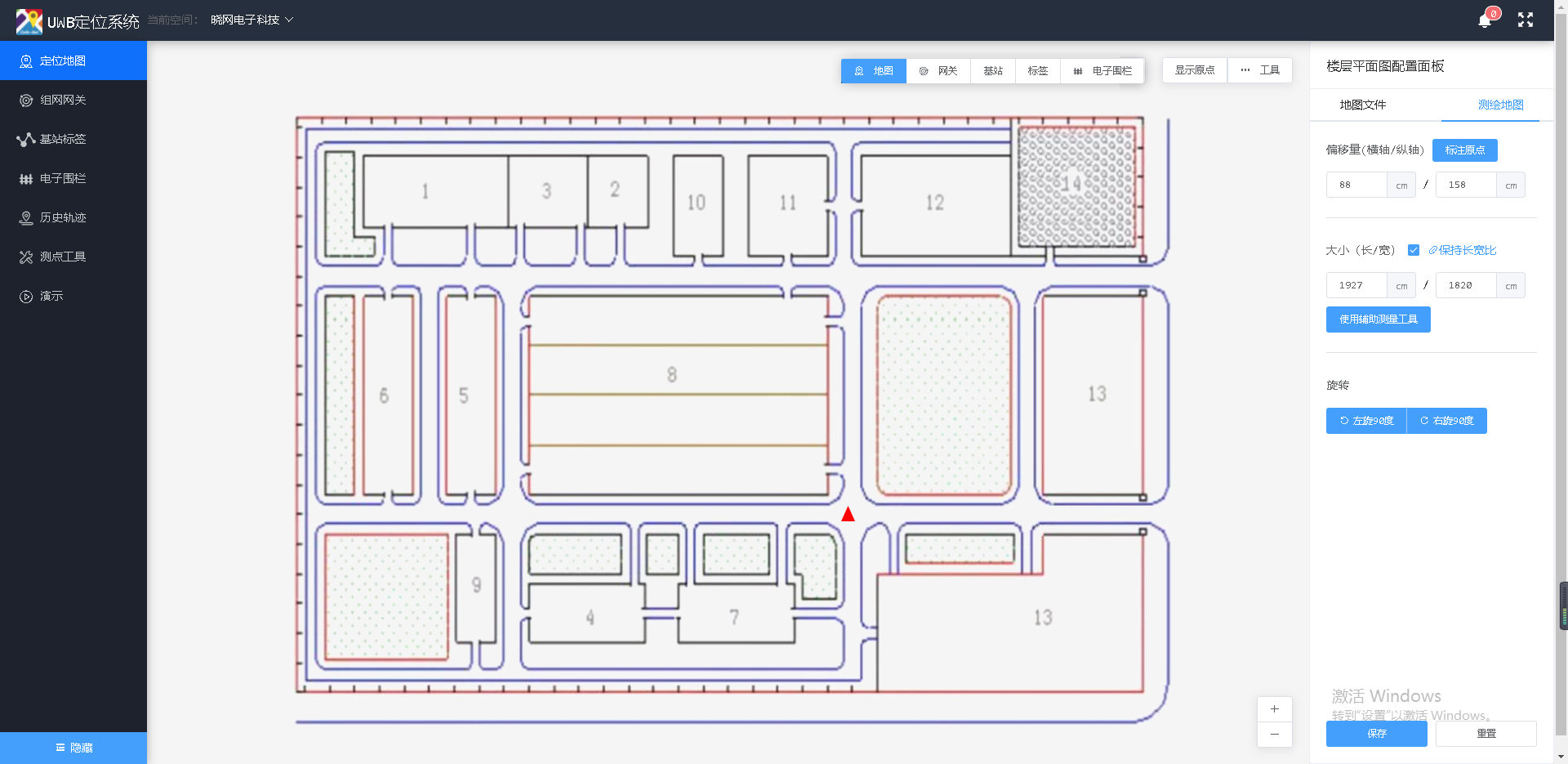Viewport: 1568px width, 764px height.
Task: Go to 电子围栏 in the sidebar
Action: [x=63, y=178]
